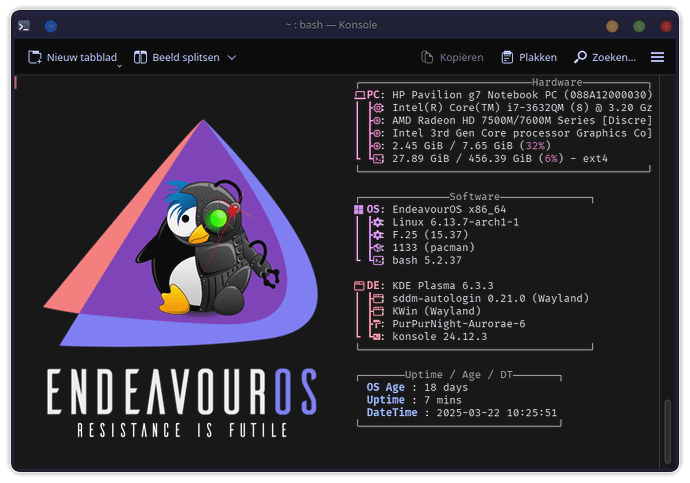The width and height of the screenshot is (690, 483).
Task: Expand the Nieuw tabblad dropdown arrow
Action: coord(119,66)
